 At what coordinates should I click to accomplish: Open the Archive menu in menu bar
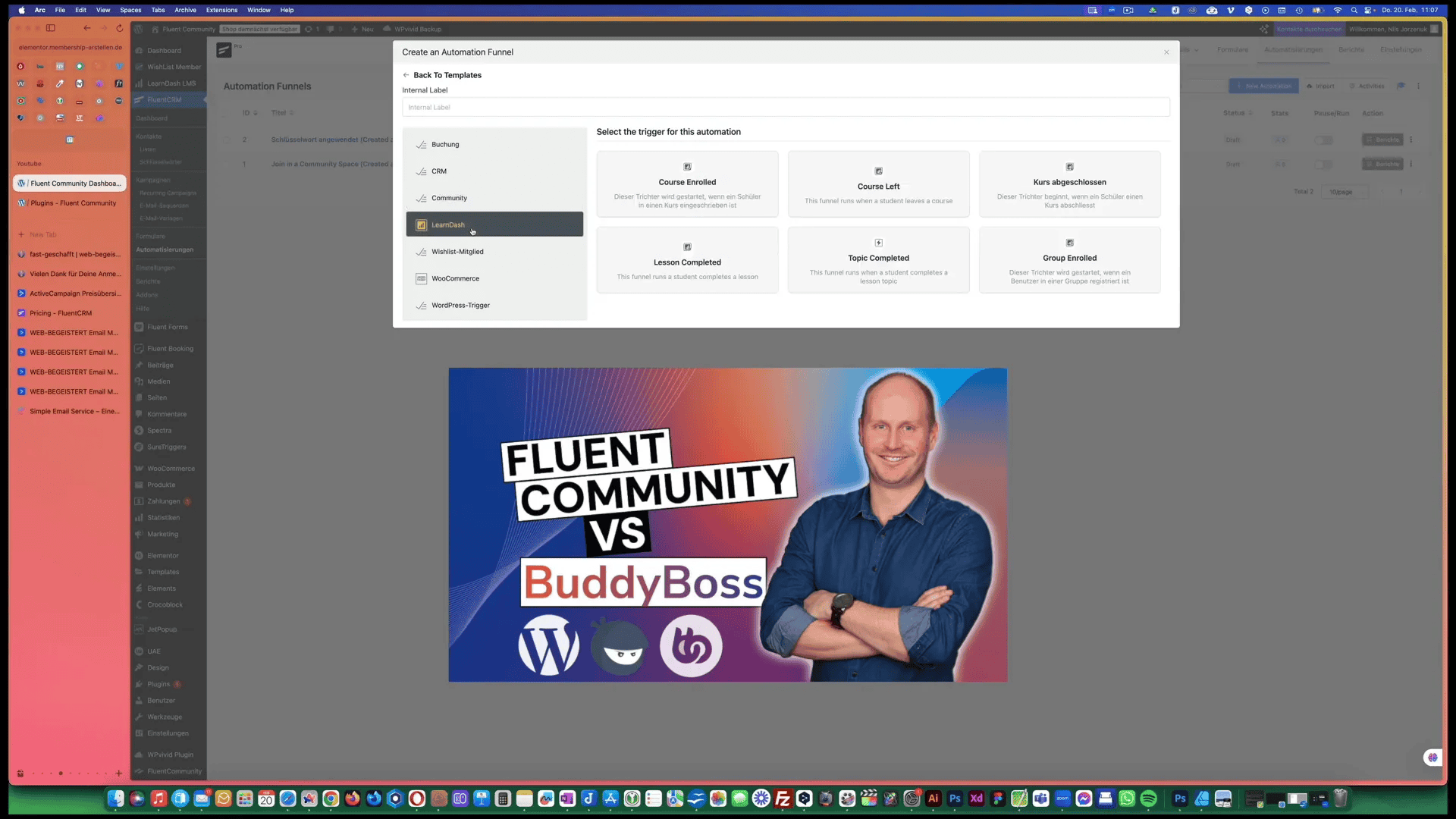(185, 10)
